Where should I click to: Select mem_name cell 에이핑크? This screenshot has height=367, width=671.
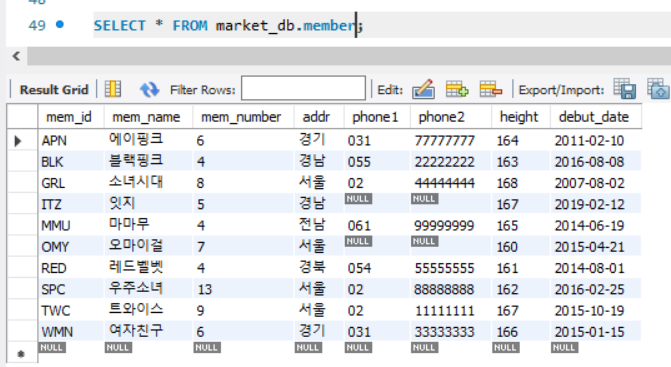pos(148,140)
